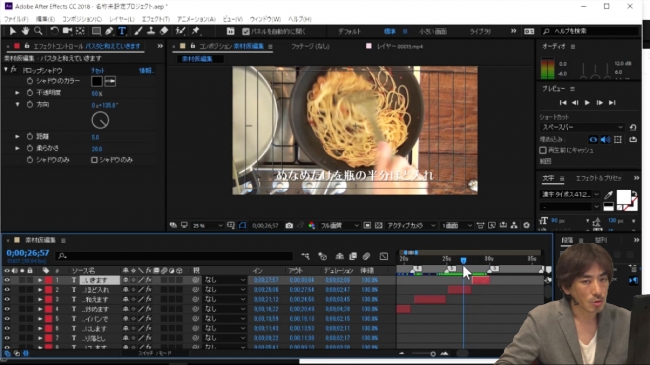Select the Rotation tool
The width and height of the screenshot is (650, 365).
[54, 31]
